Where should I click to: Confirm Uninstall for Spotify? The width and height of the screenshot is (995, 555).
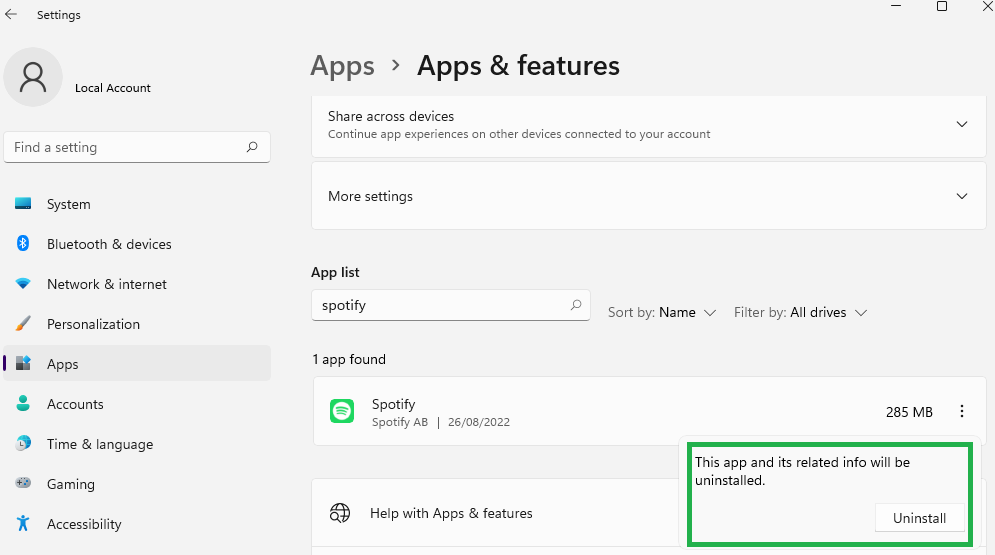coord(919,518)
